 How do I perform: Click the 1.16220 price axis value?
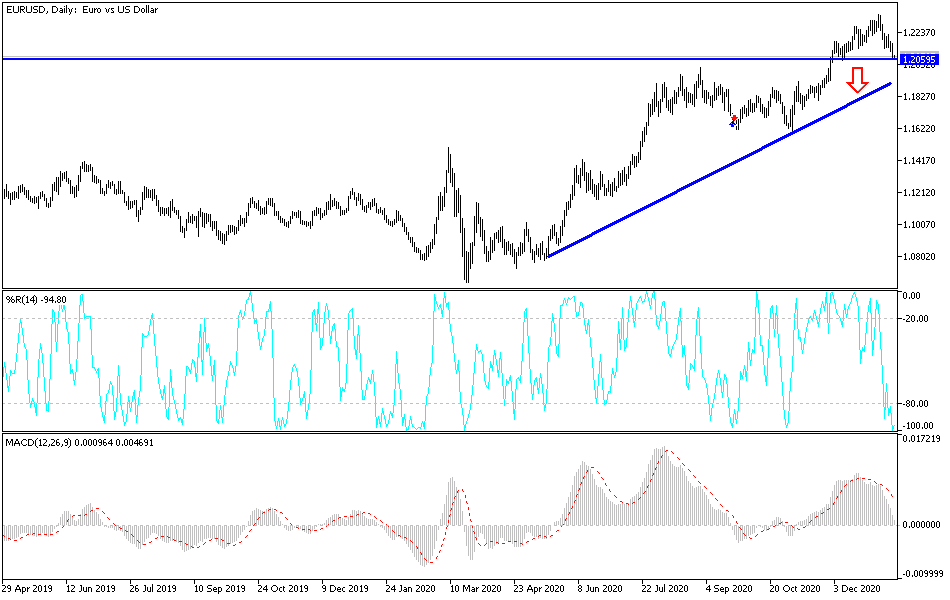918,129
